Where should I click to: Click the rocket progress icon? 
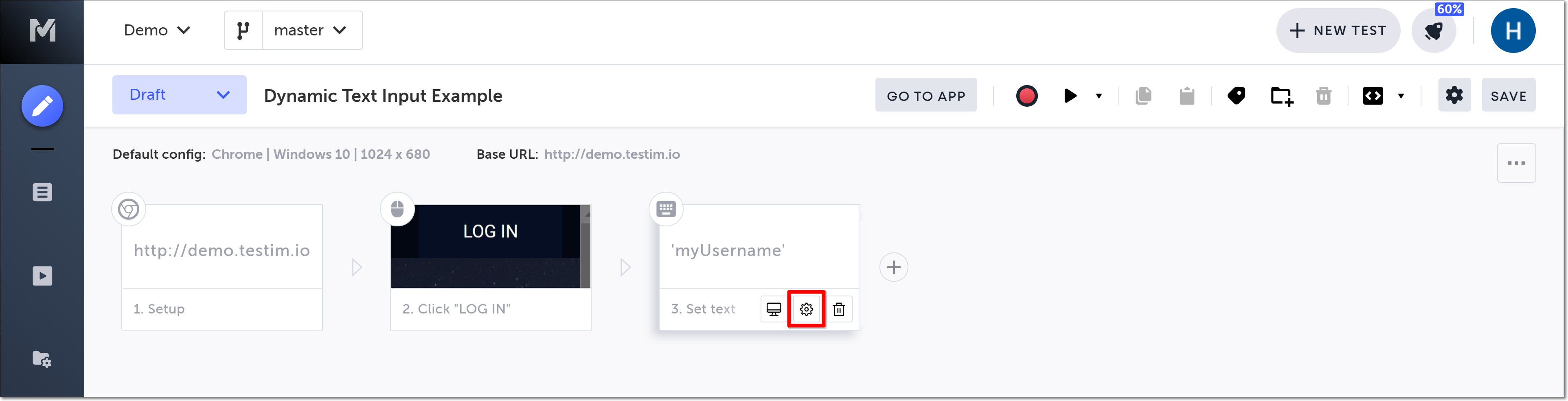coord(1434,31)
